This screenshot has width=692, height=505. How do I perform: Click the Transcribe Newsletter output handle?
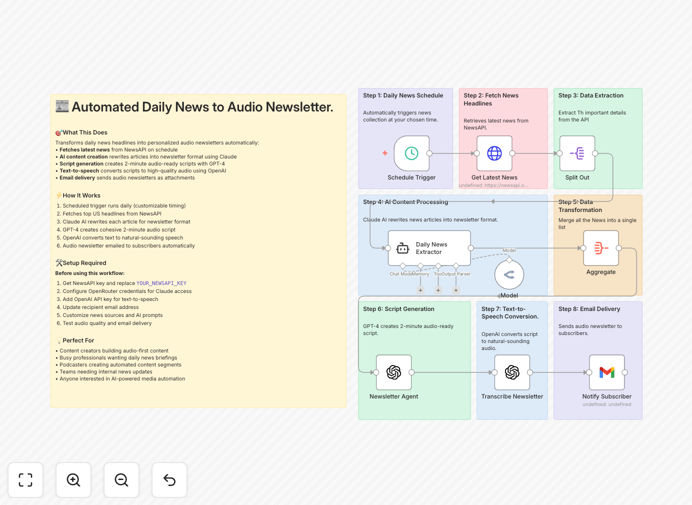coord(530,373)
